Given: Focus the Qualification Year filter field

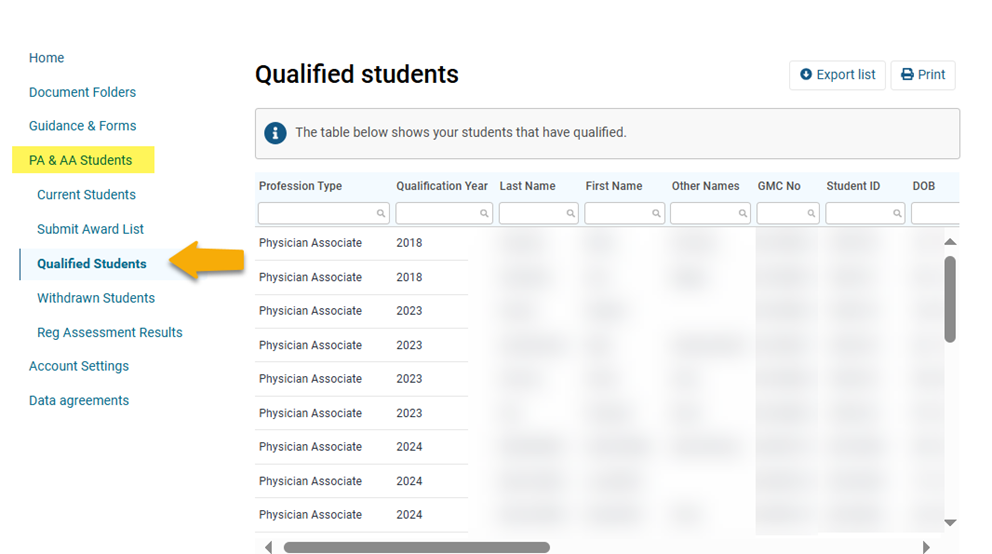Looking at the screenshot, I should pyautogui.click(x=444, y=214).
